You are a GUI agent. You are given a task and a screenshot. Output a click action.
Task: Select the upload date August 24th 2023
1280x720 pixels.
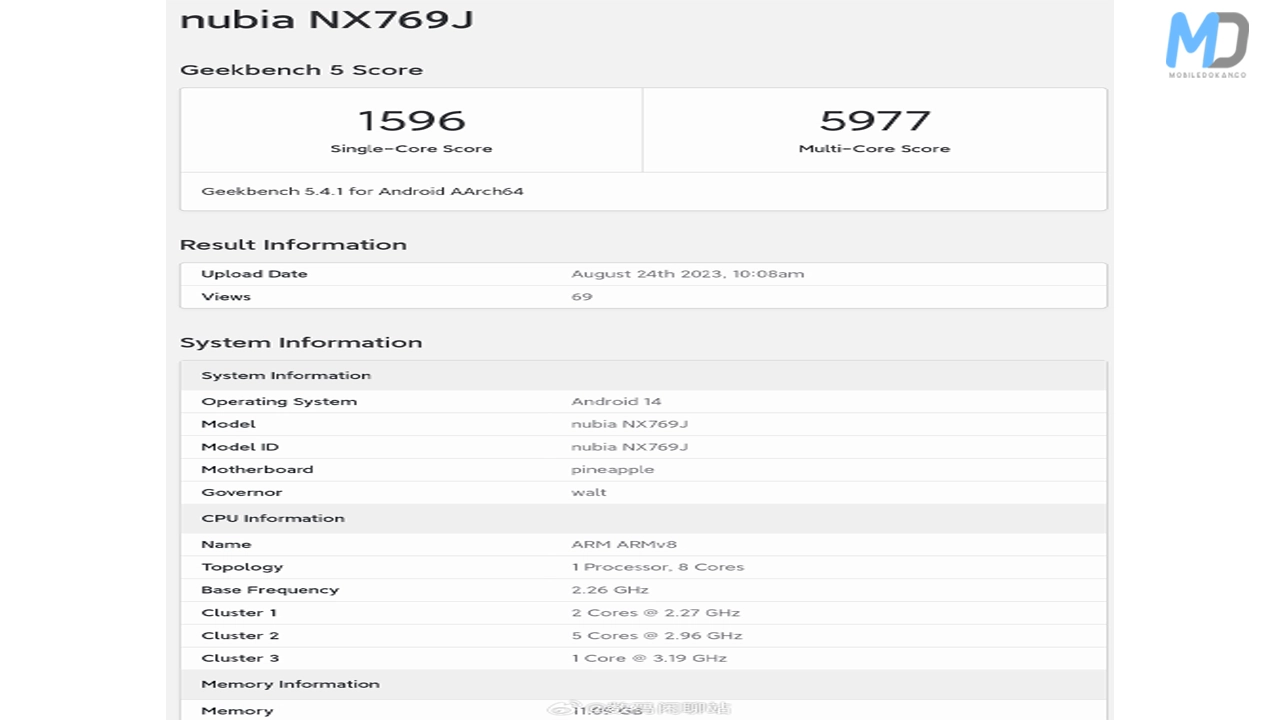(687, 274)
